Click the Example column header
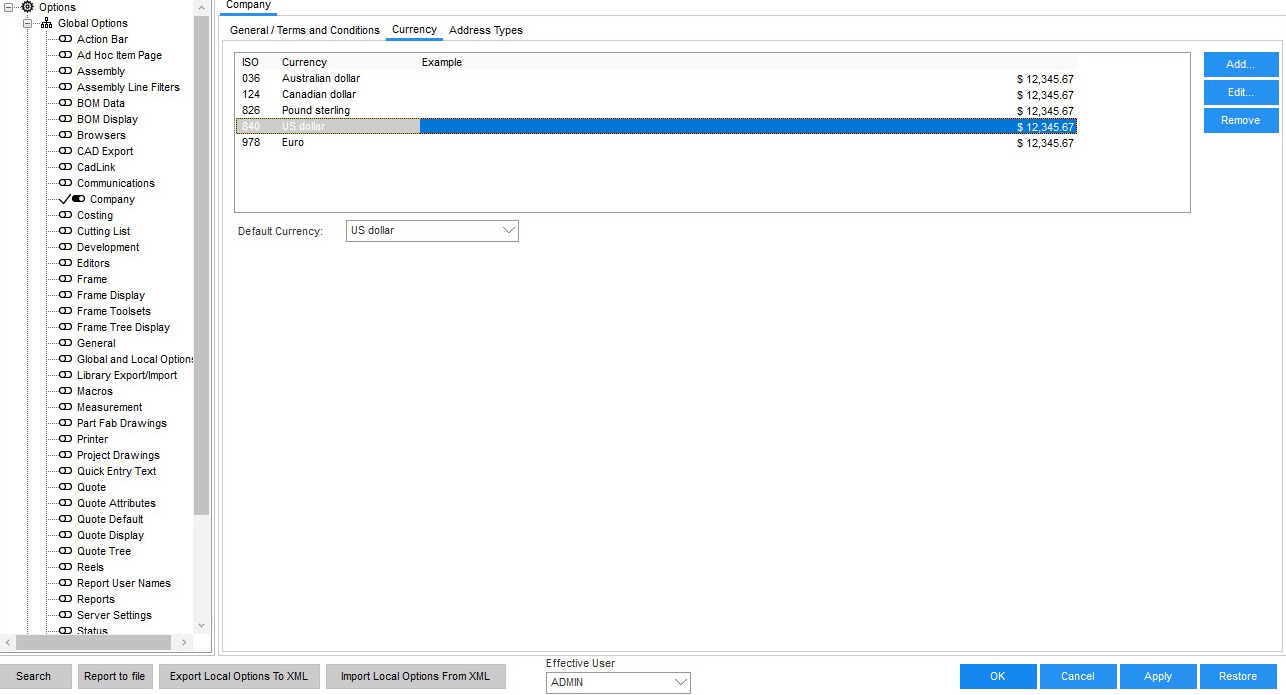The height and width of the screenshot is (695, 1286). 442,62
